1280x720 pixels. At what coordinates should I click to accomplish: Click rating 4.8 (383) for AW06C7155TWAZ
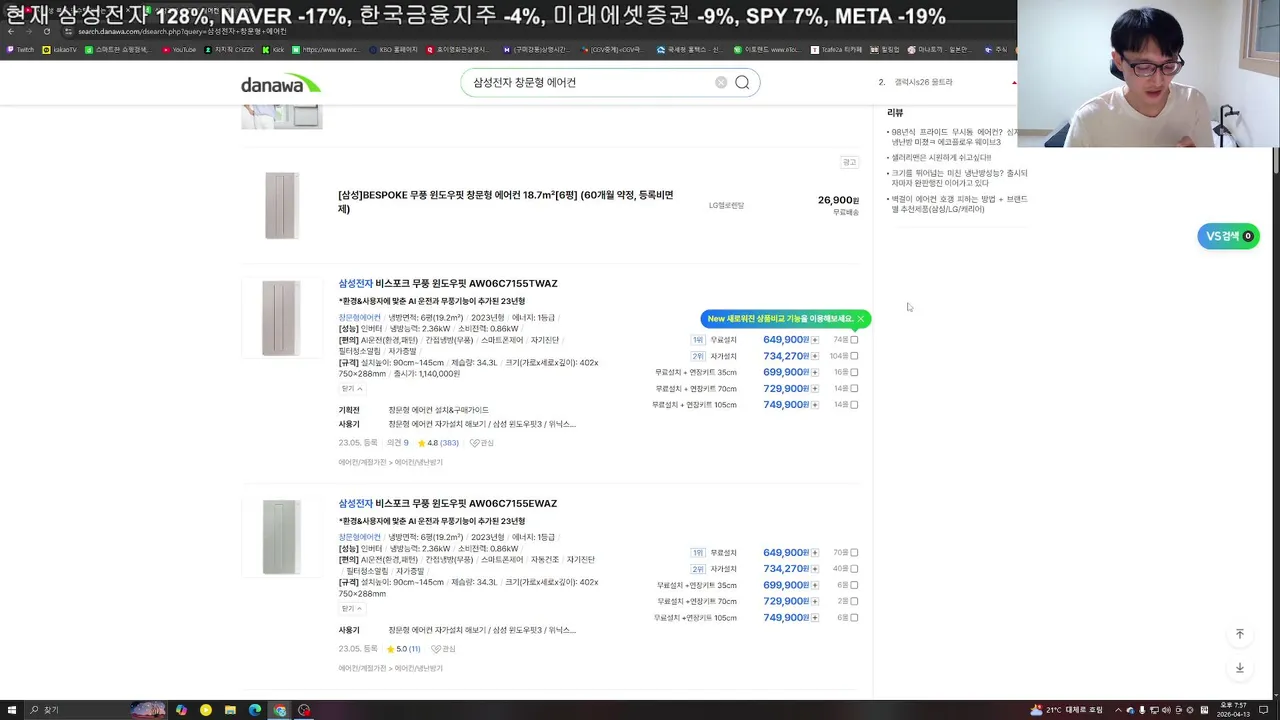(x=438, y=443)
